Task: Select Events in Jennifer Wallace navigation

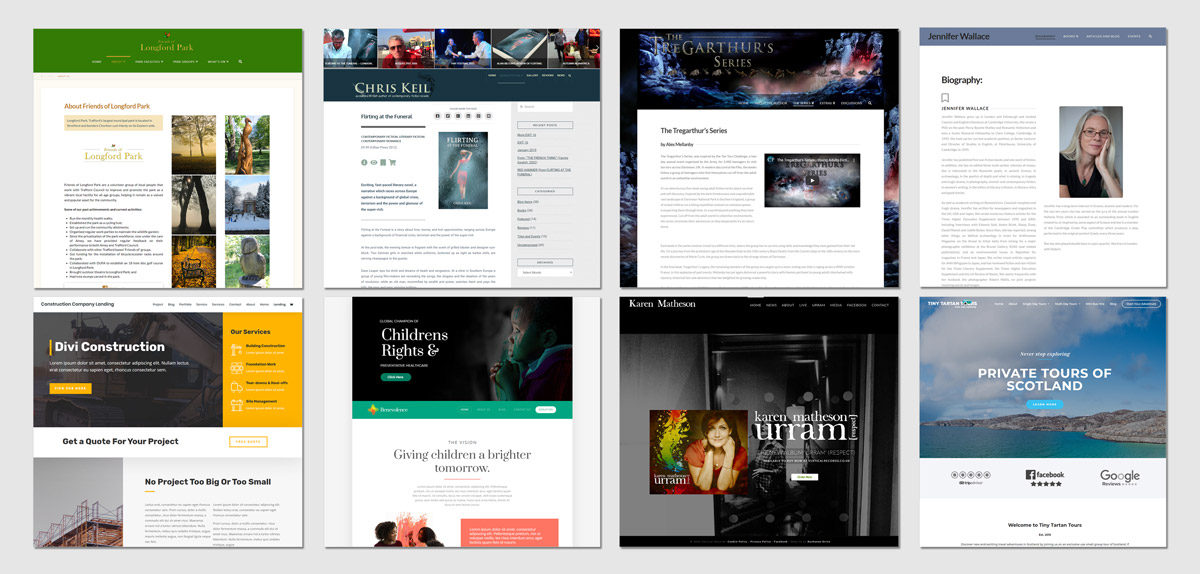Action: tap(1133, 37)
